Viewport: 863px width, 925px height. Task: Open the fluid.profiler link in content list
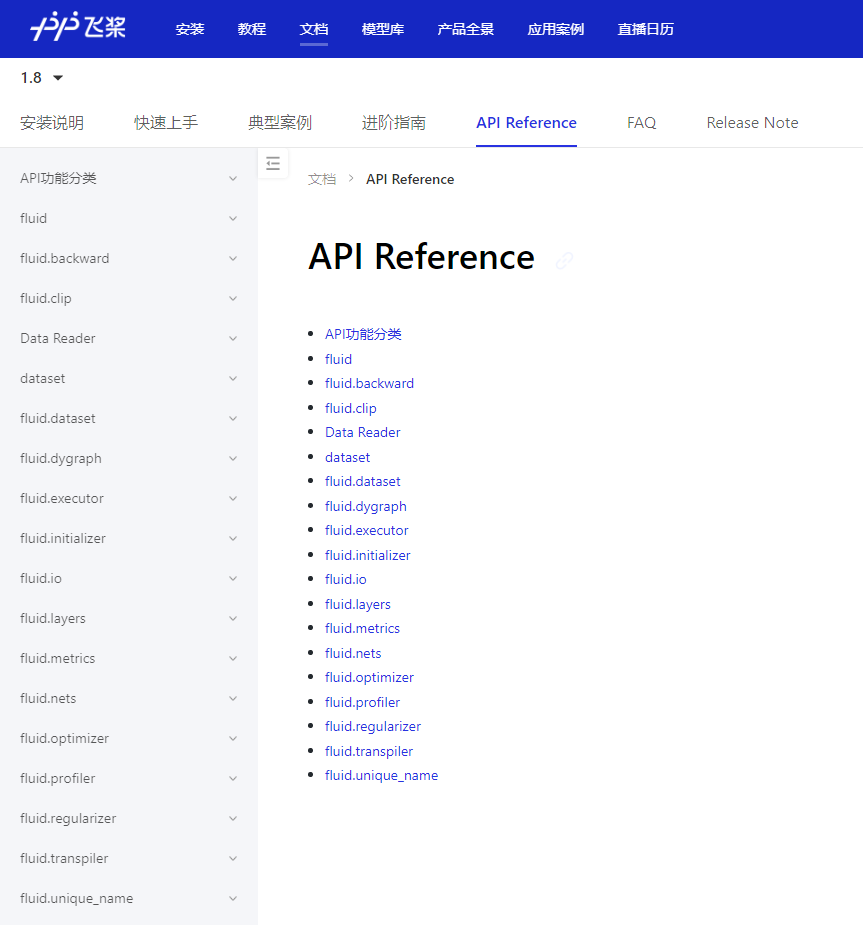pyautogui.click(x=362, y=702)
